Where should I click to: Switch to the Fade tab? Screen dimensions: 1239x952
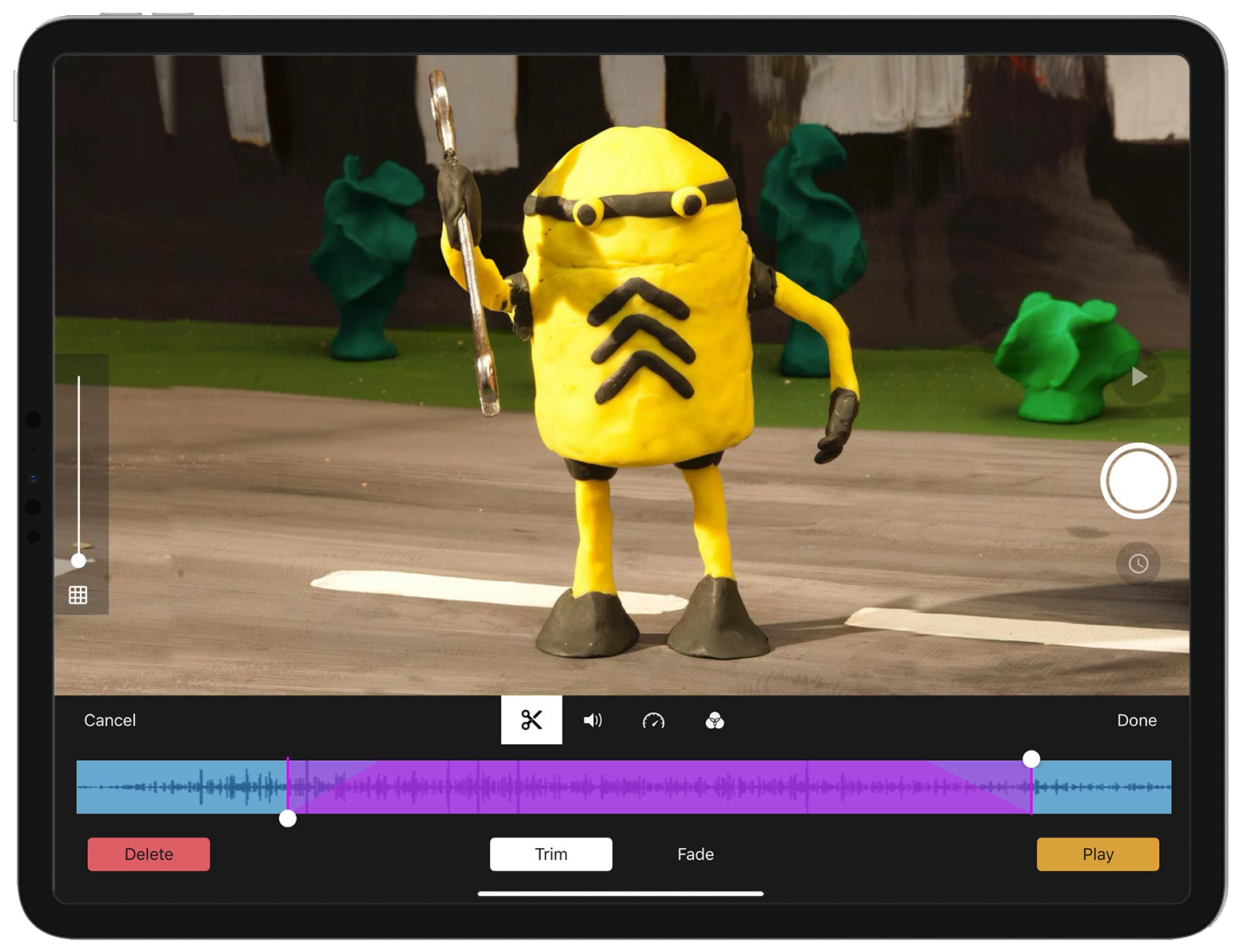tap(695, 854)
